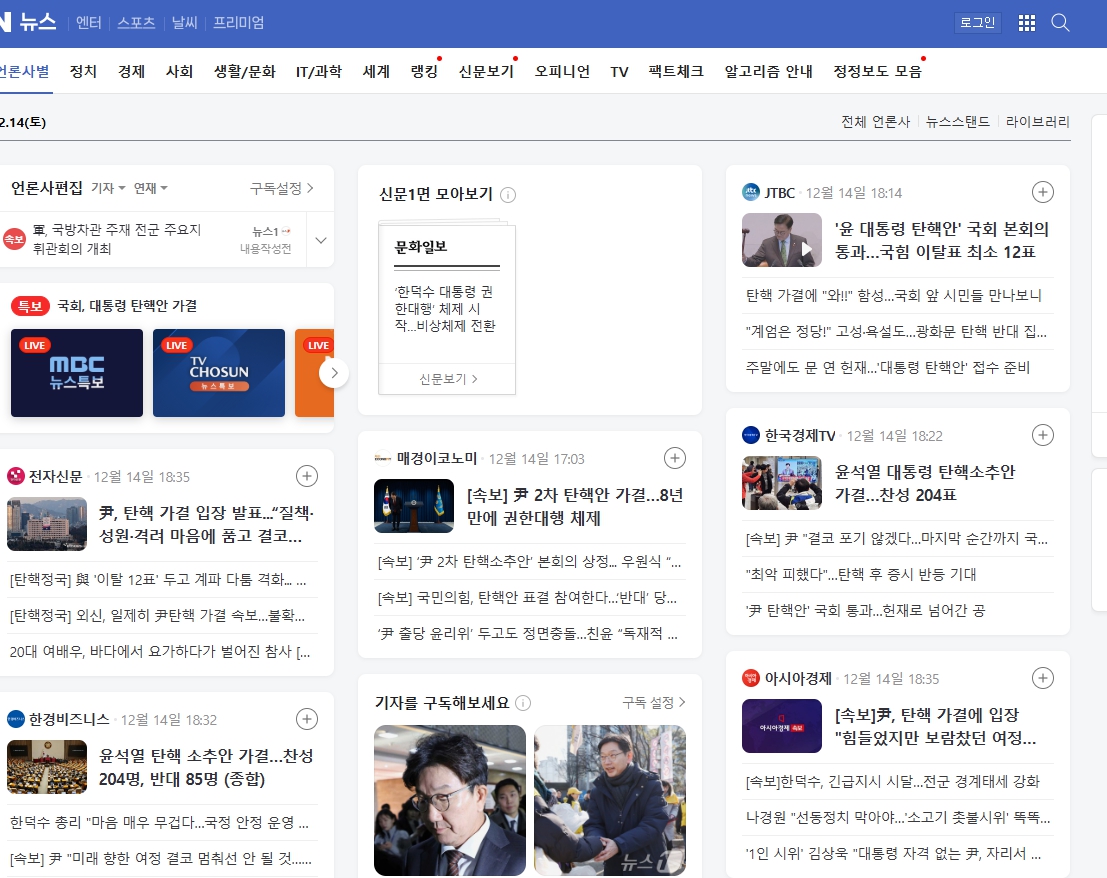The width and height of the screenshot is (1107, 878).
Task: Open the Naver apps grid icon
Action: click(1027, 23)
